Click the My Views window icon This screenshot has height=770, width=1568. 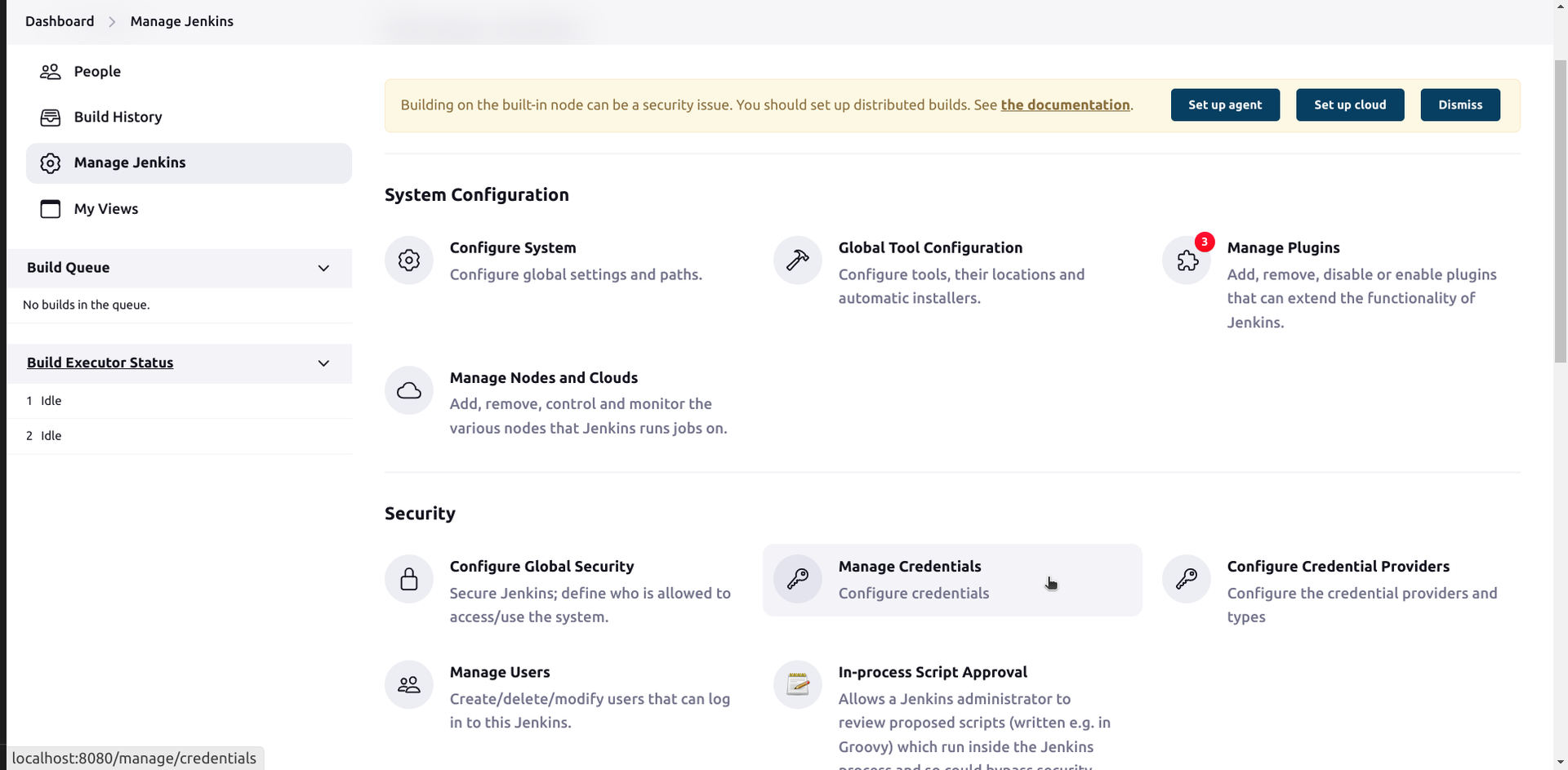click(51, 209)
